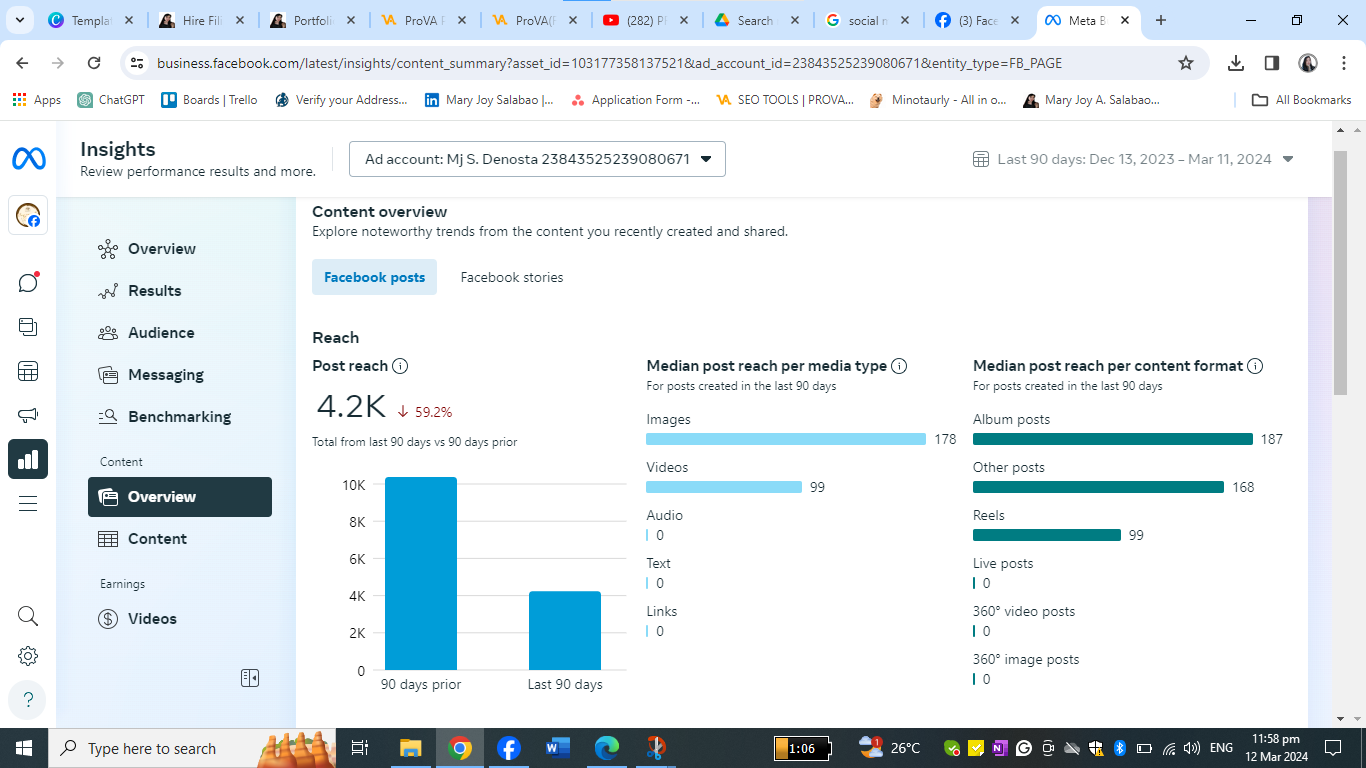The height and width of the screenshot is (768, 1366).
Task: Click the browser address bar URL
Action: pos(609,63)
